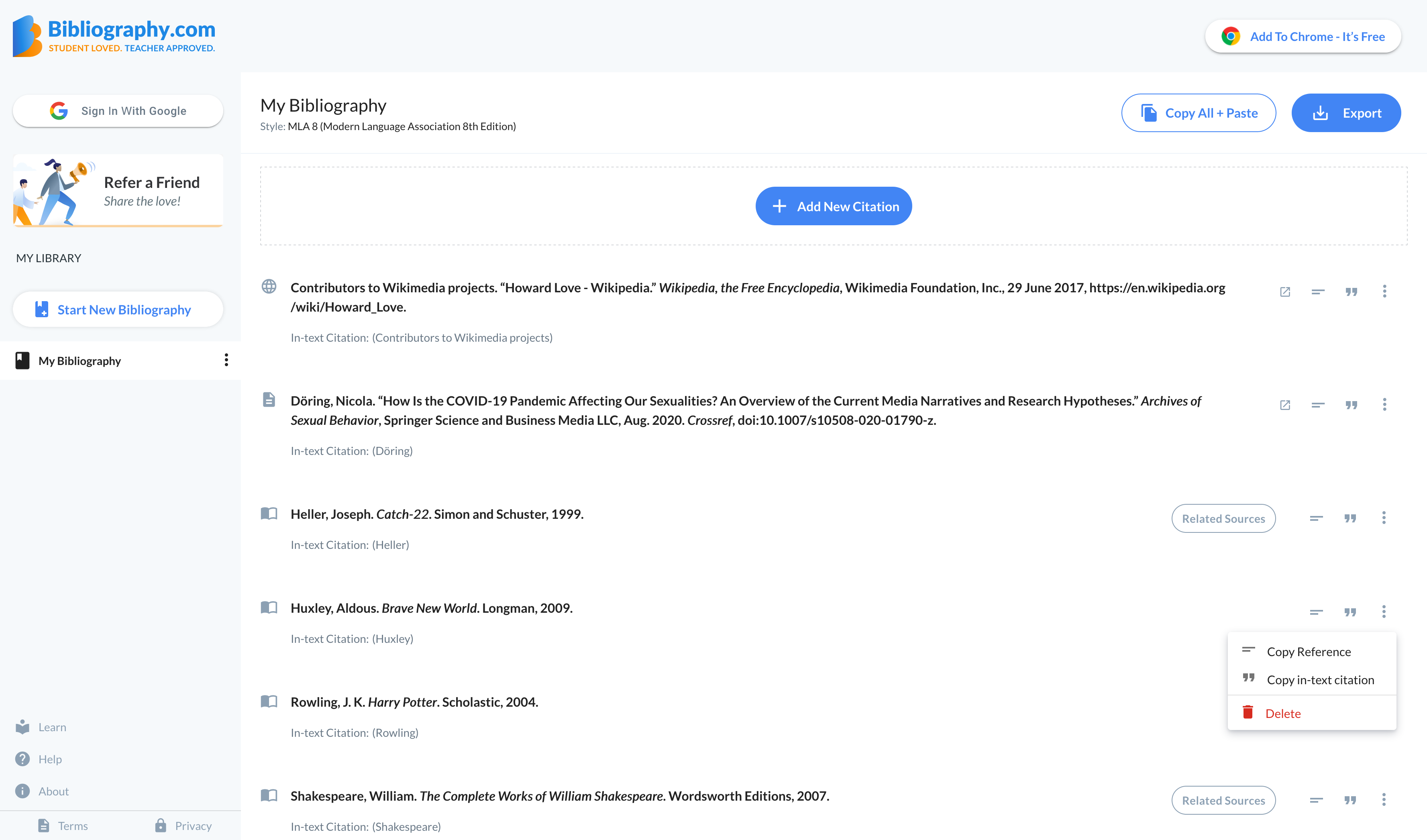Start a new bibliography
Screen dimensions: 1427x840
118,309
